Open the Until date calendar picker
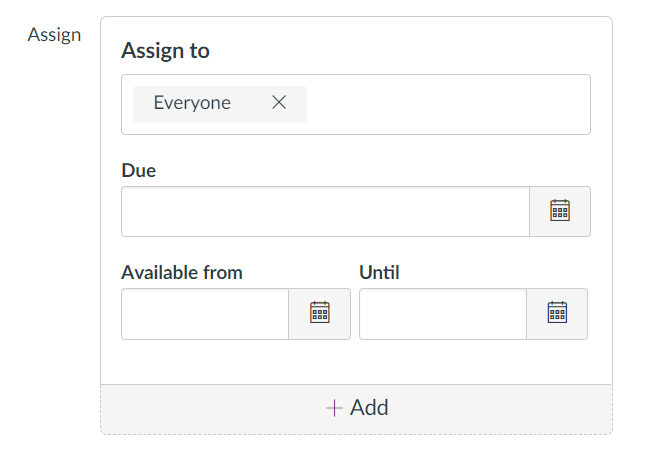Screen dimensions: 670x460 [557, 314]
